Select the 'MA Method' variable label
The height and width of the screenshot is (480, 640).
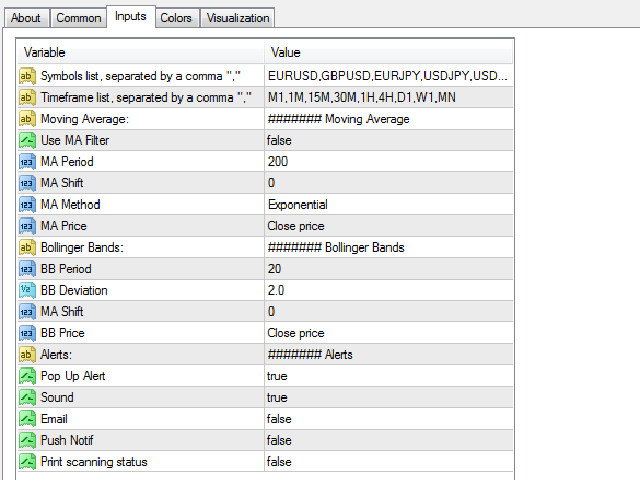(71, 204)
